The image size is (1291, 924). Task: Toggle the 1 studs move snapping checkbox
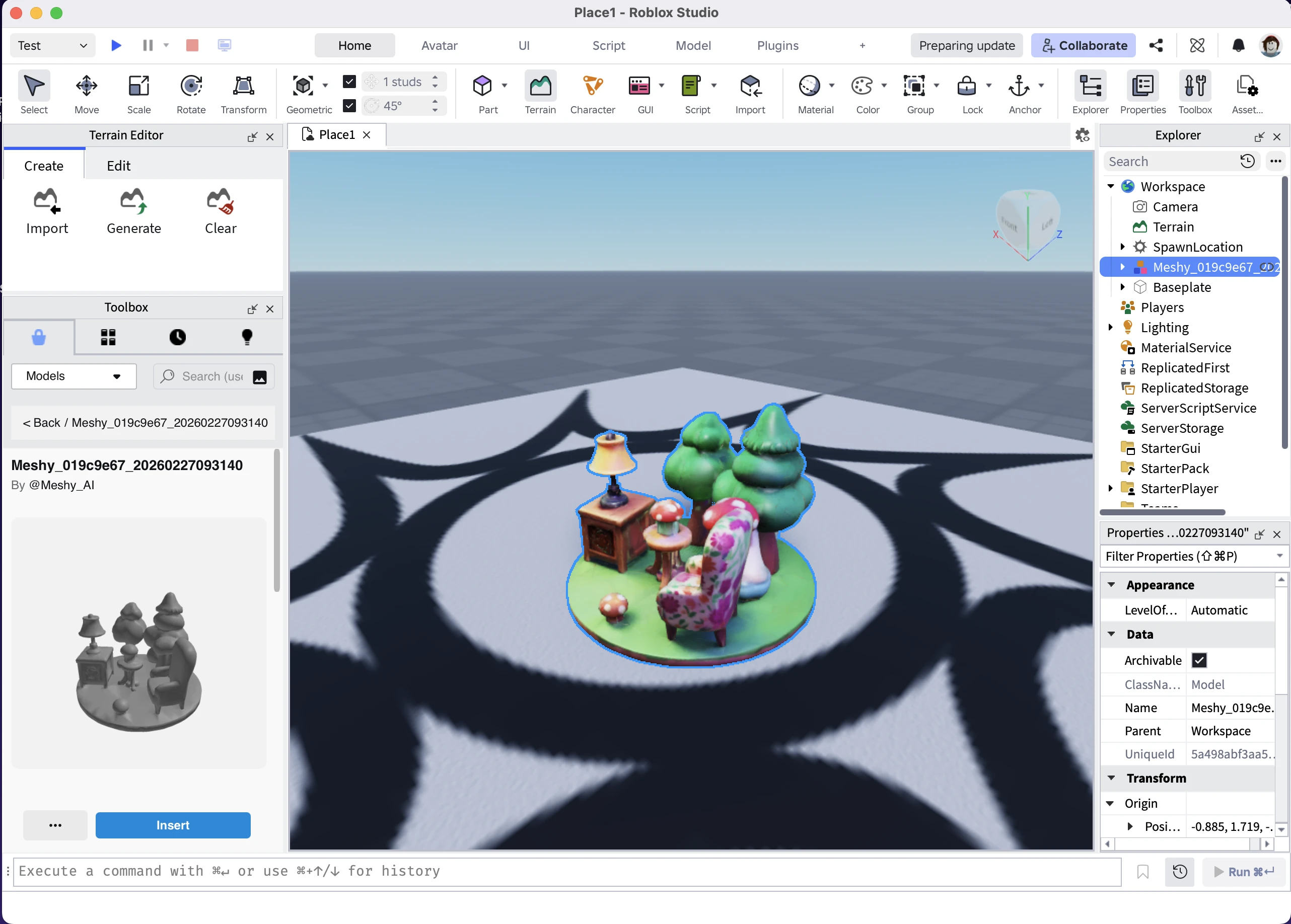pos(349,82)
